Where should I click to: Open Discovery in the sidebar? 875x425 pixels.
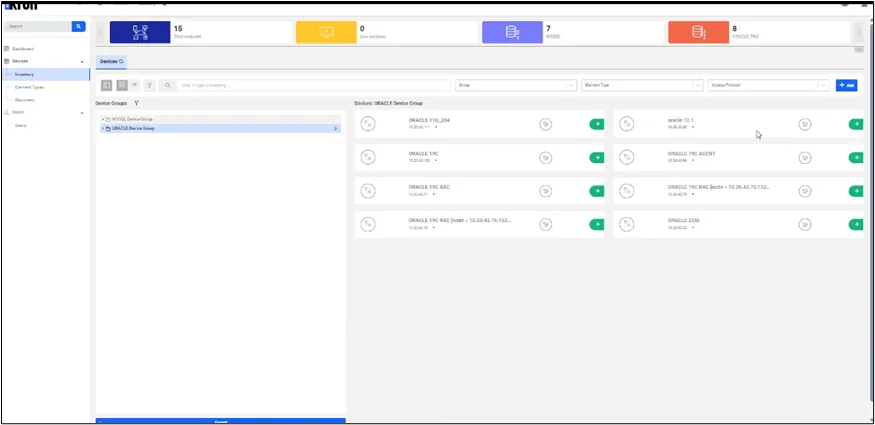[x=25, y=100]
